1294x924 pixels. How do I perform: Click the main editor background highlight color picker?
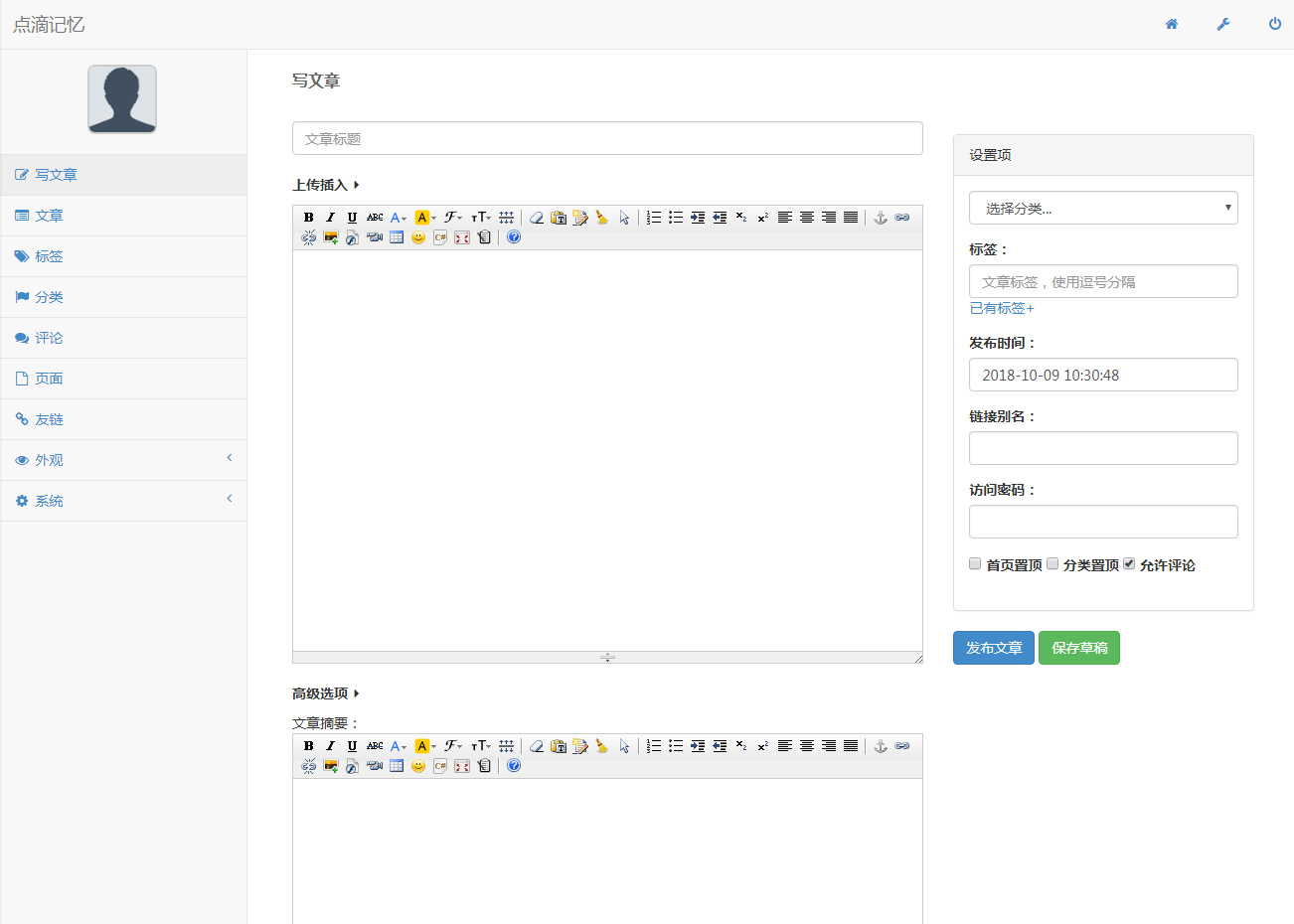424,218
